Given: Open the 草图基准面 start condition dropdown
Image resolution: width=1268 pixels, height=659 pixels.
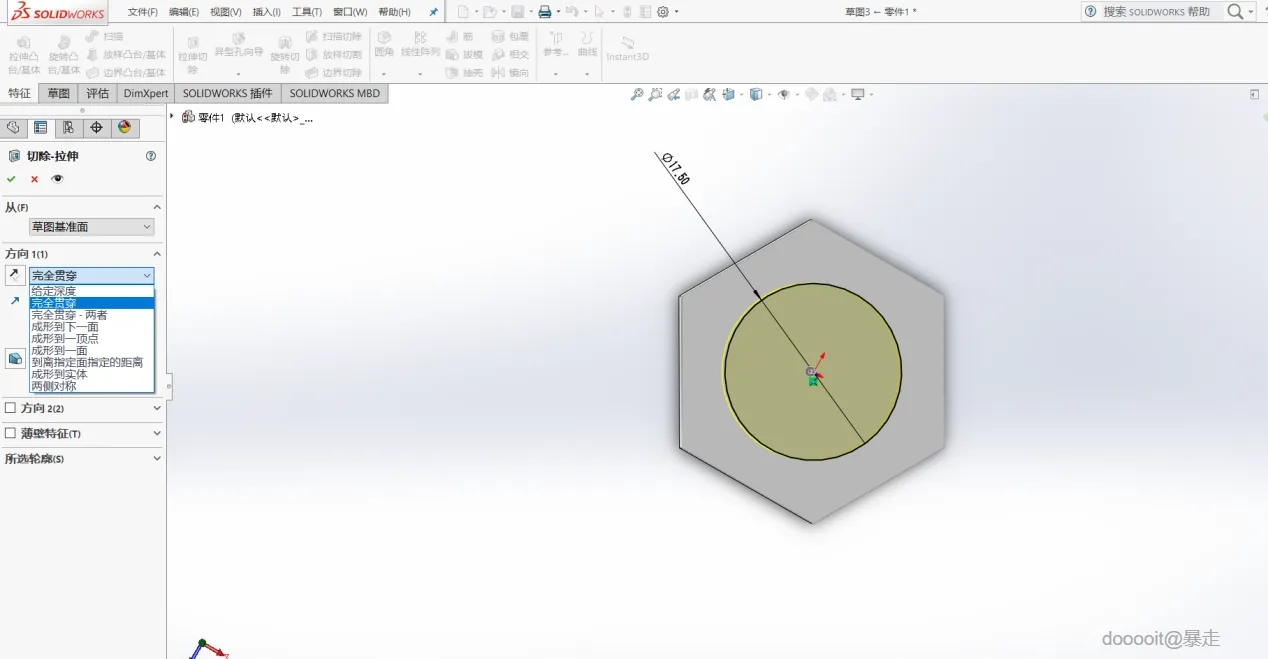Looking at the screenshot, I should [91, 227].
